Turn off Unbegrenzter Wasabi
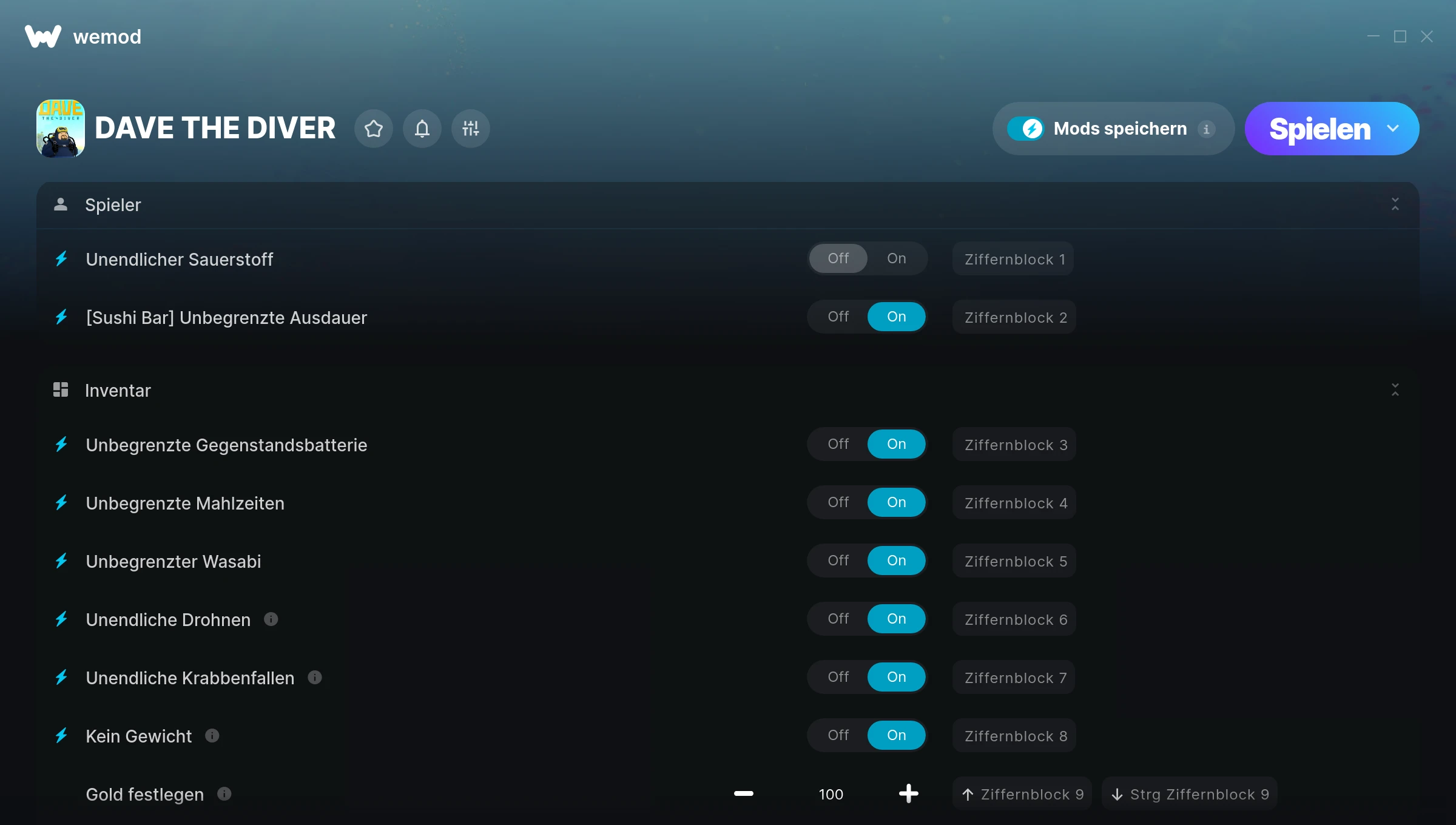This screenshot has width=1456, height=825. [x=838, y=561]
